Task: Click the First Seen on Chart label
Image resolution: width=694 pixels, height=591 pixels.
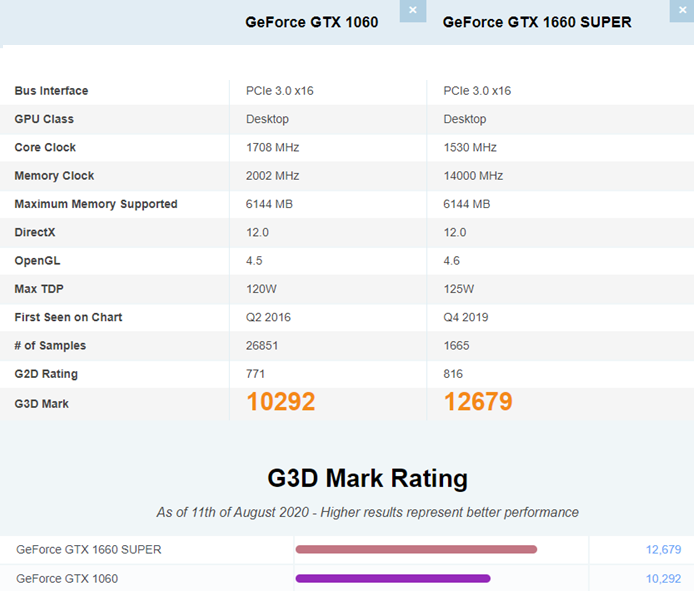Action: 68,317
